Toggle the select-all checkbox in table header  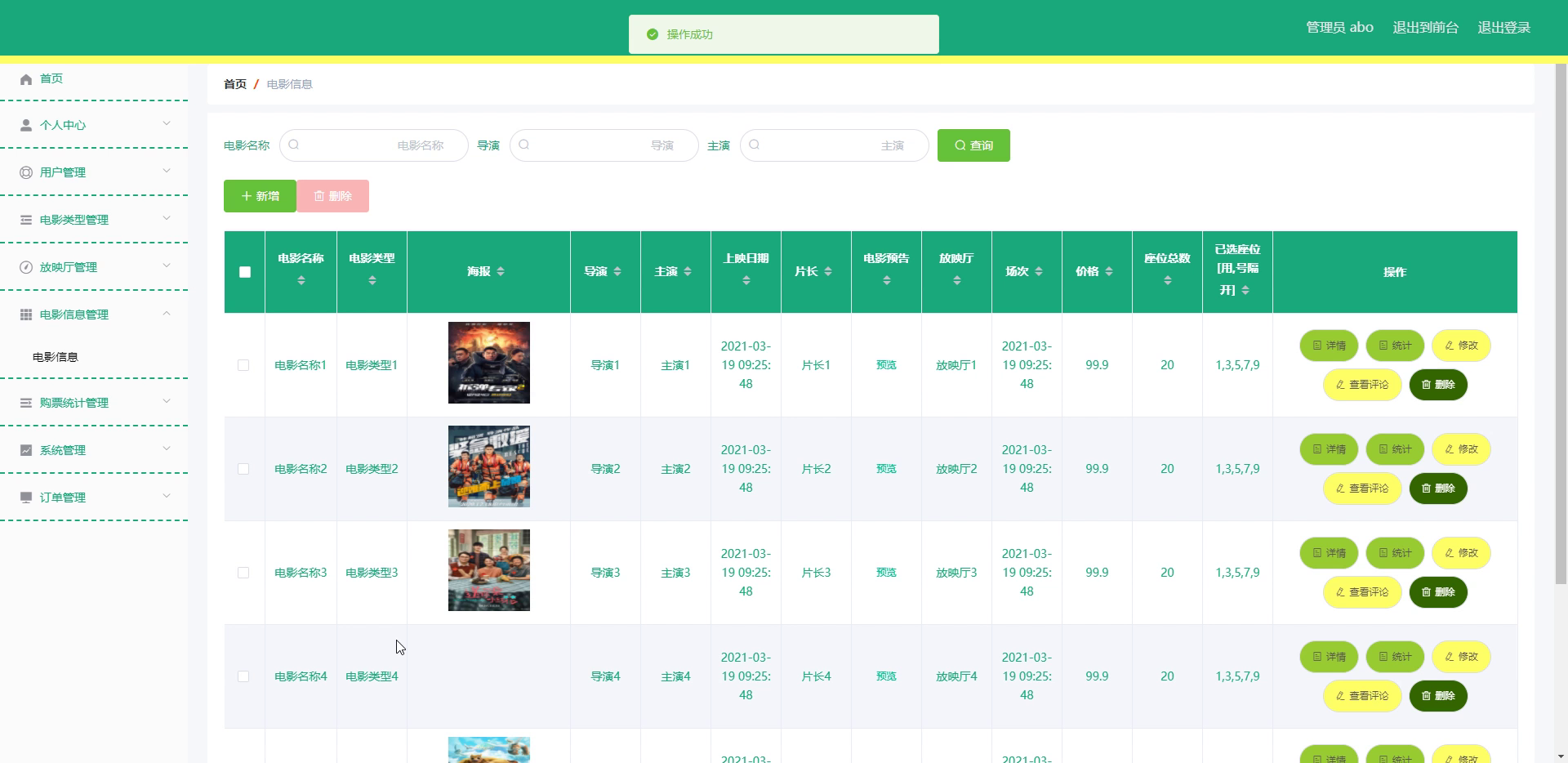click(x=245, y=273)
